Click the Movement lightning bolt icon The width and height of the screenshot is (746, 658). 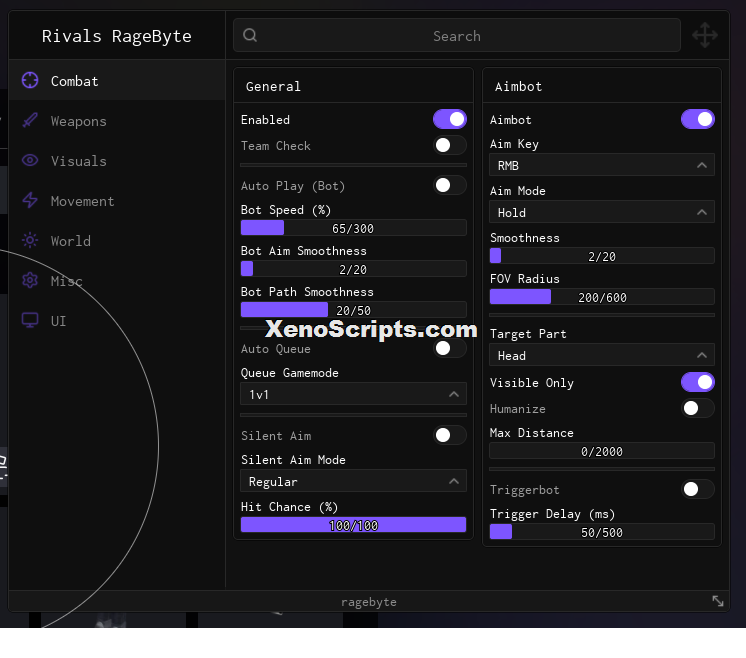(x=30, y=200)
